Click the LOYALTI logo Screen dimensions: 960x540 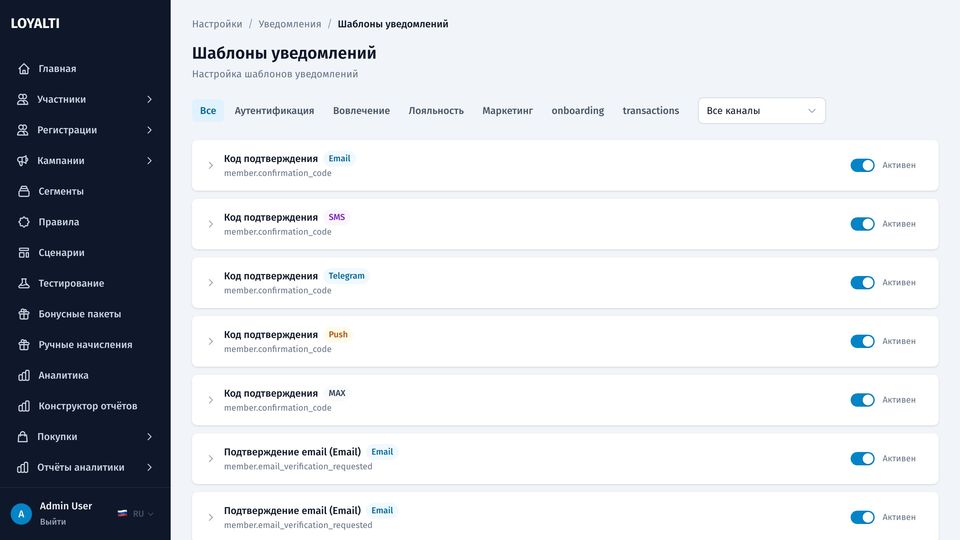pyautogui.click(x=35, y=23)
